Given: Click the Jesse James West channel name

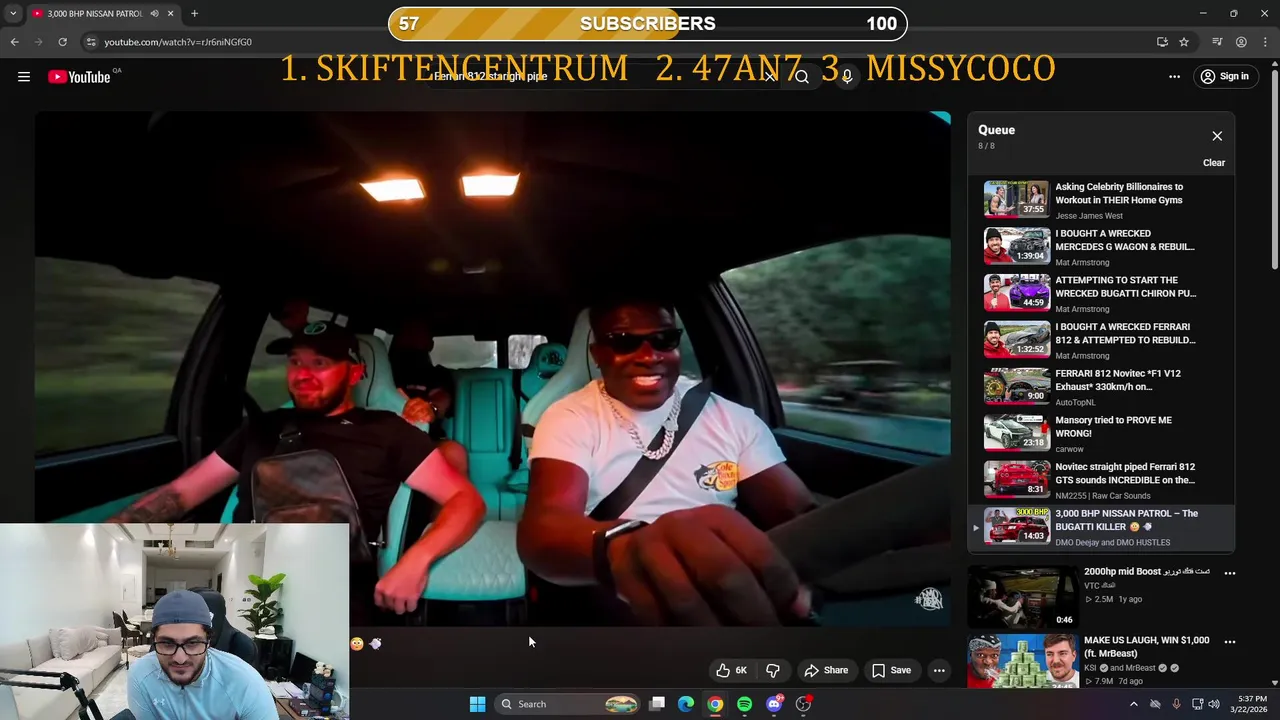Looking at the screenshot, I should tap(1089, 216).
